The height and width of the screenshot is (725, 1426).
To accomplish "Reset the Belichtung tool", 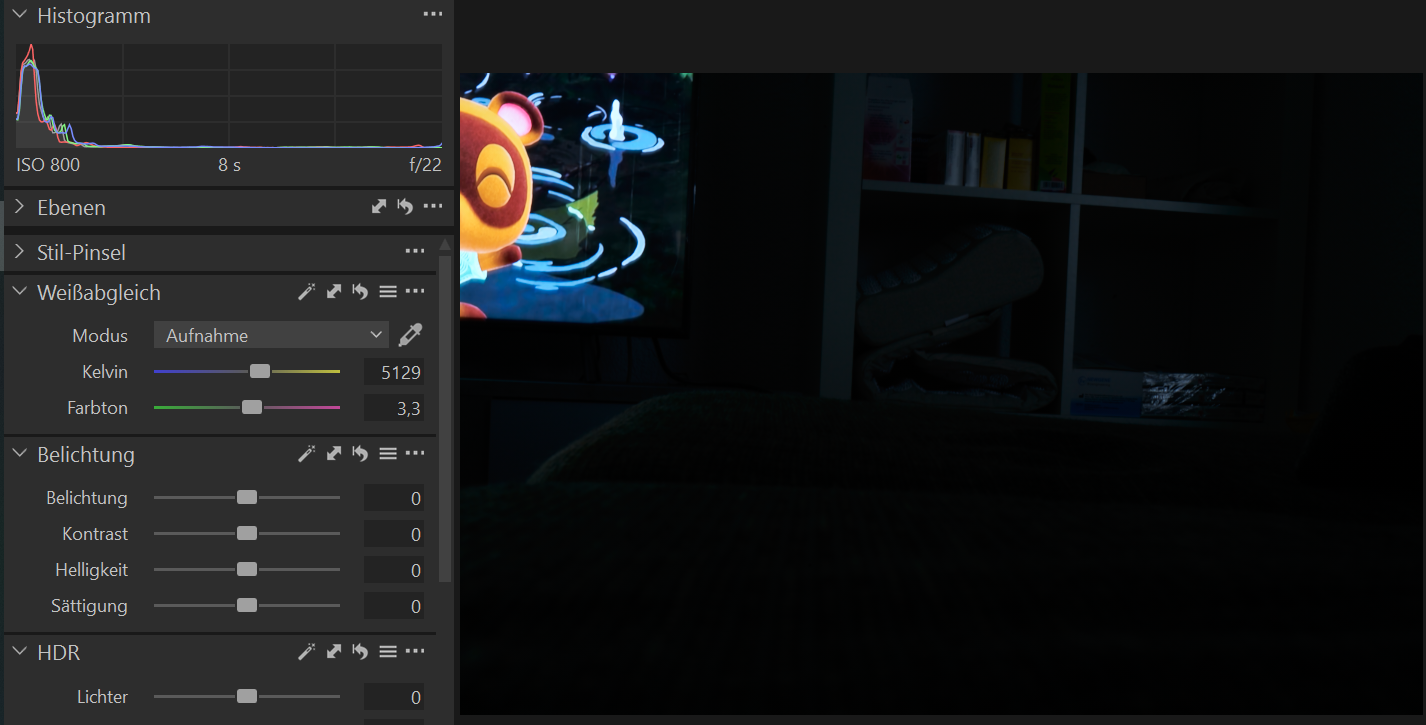I will 360,454.
